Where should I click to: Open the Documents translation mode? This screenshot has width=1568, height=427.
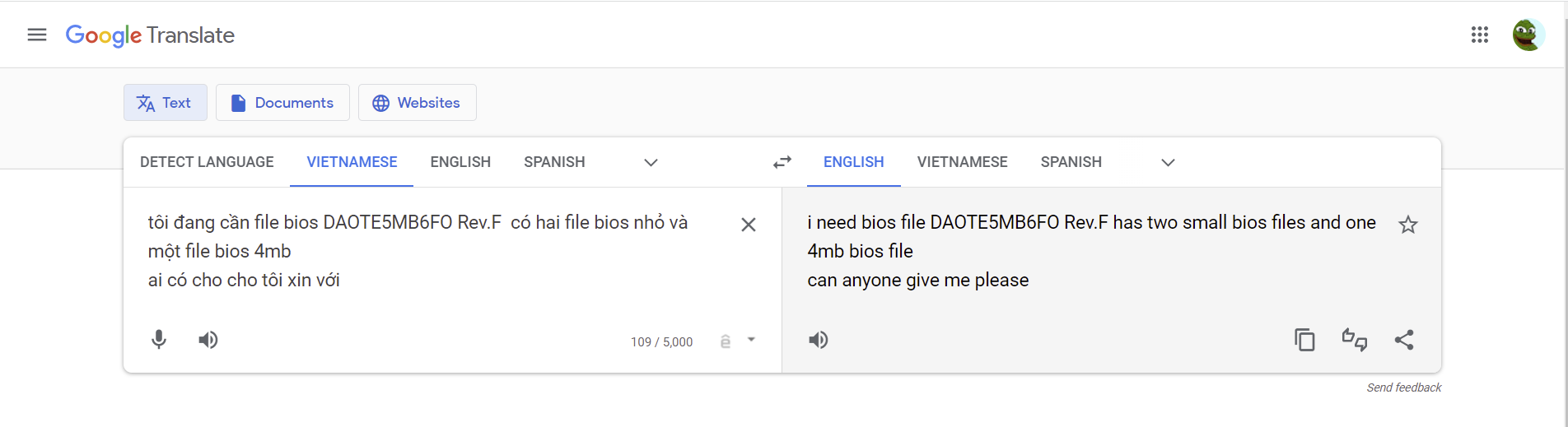[x=282, y=103]
